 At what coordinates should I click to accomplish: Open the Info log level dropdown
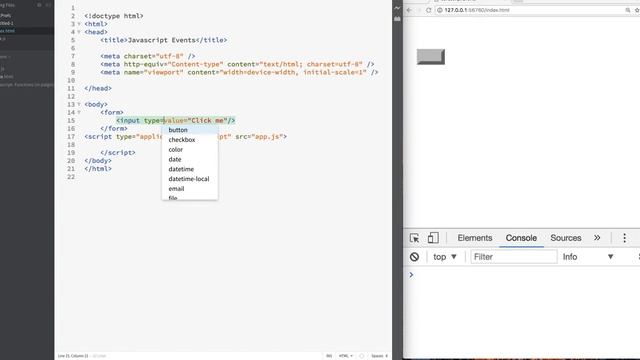coord(588,257)
